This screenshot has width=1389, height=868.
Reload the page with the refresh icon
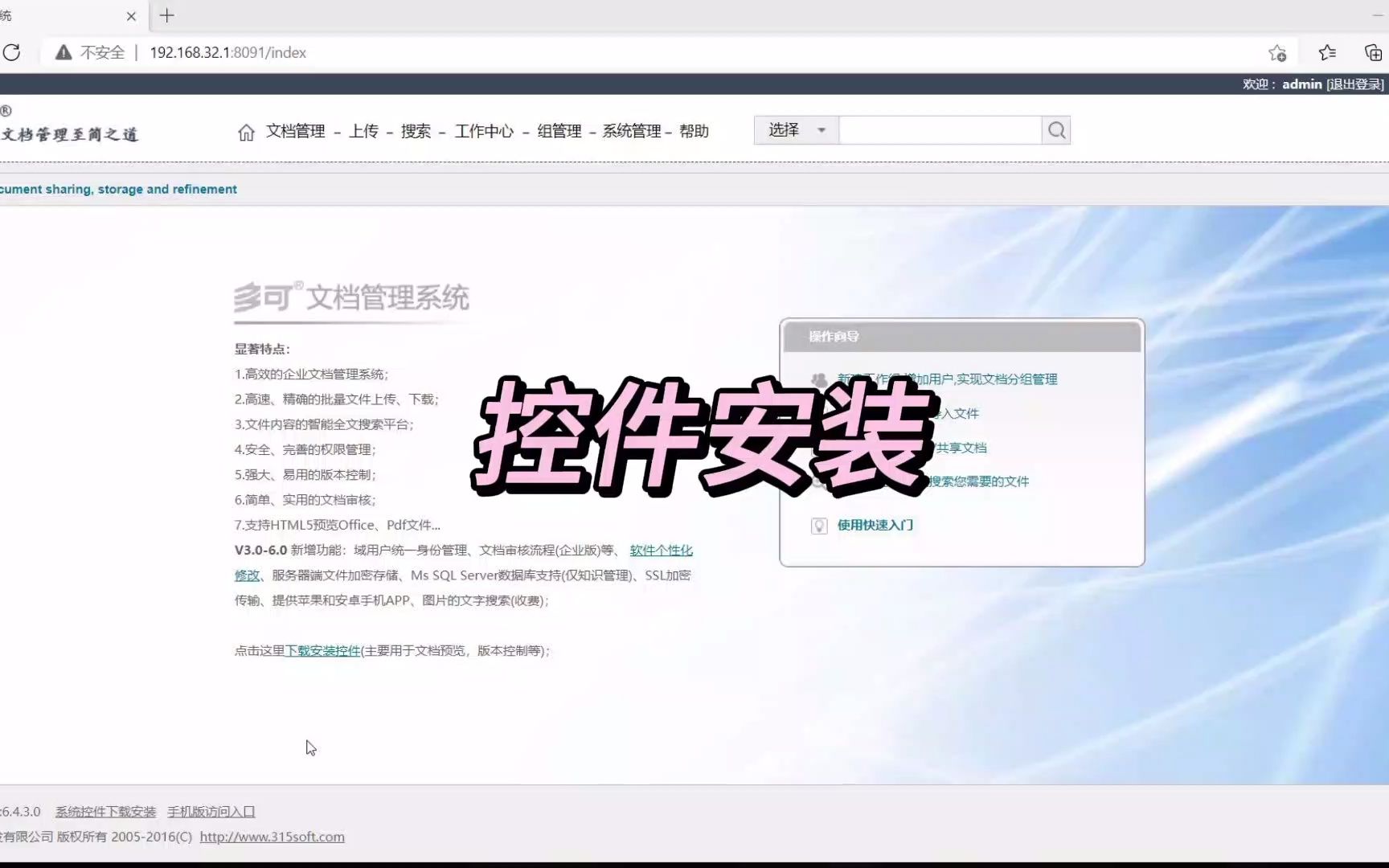click(x=12, y=52)
